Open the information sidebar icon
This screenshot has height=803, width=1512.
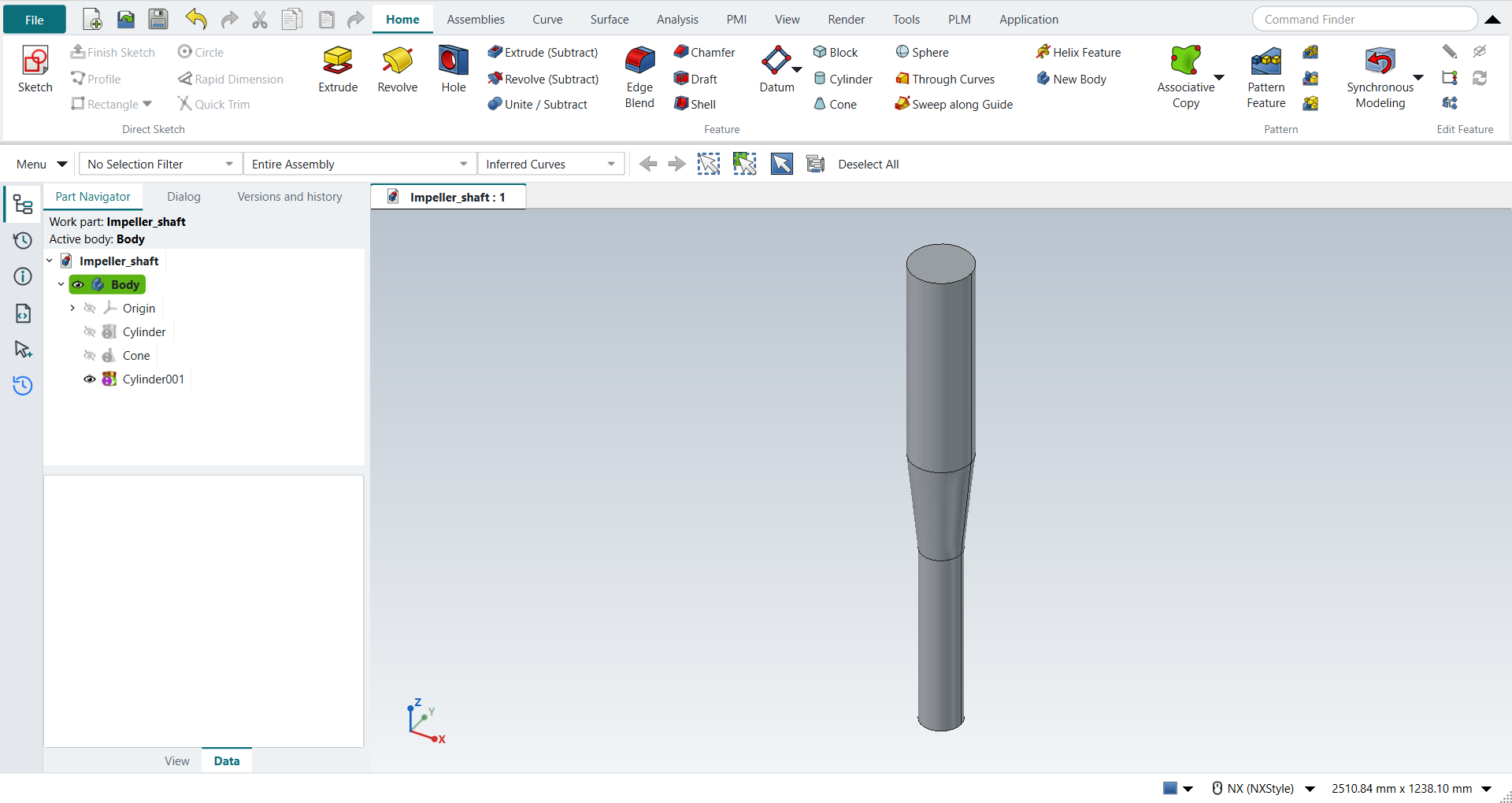23,276
